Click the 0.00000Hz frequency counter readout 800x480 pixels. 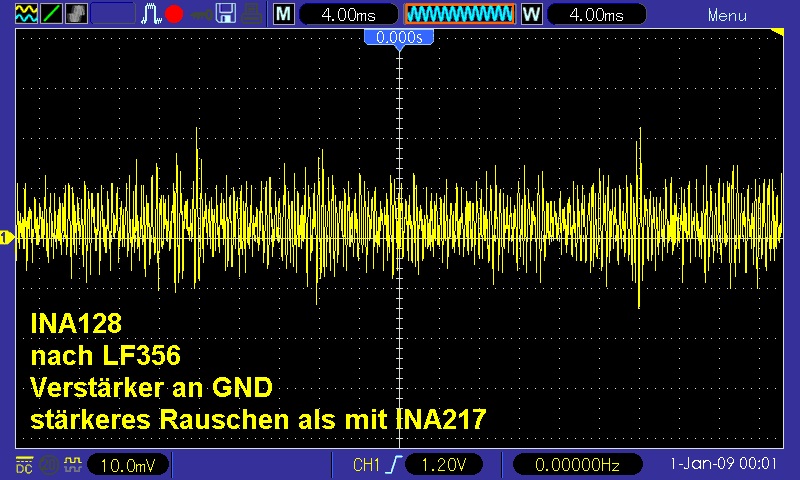pos(577,465)
